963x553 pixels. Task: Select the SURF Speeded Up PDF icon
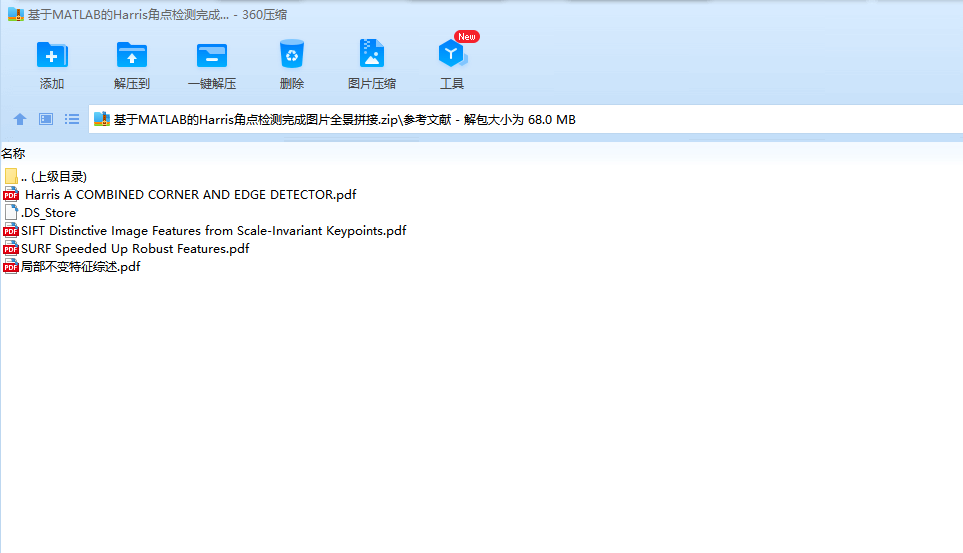click(10, 249)
